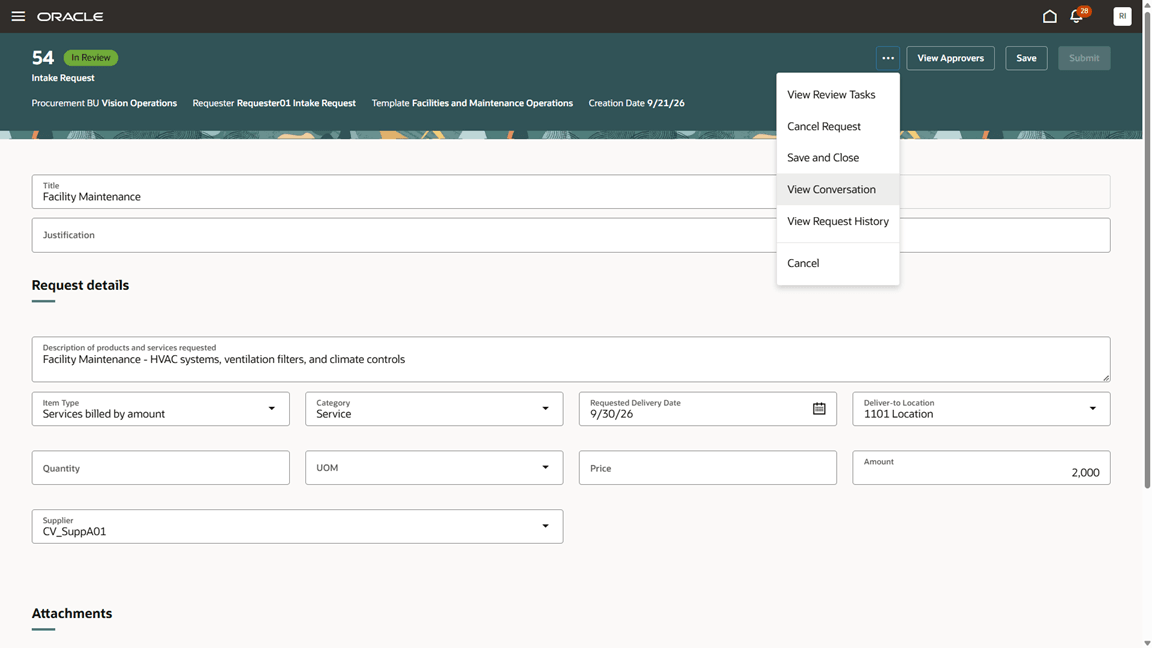The image size is (1152, 648).
Task: Open the notifications bell
Action: tap(1076, 16)
